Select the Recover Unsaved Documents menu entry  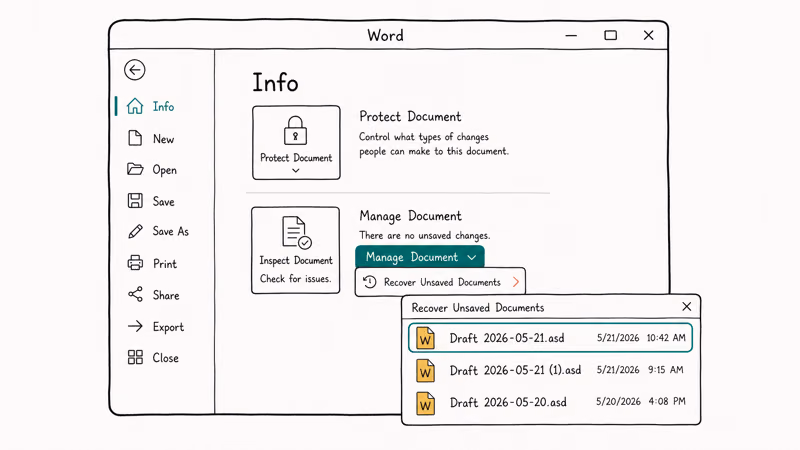pos(440,282)
